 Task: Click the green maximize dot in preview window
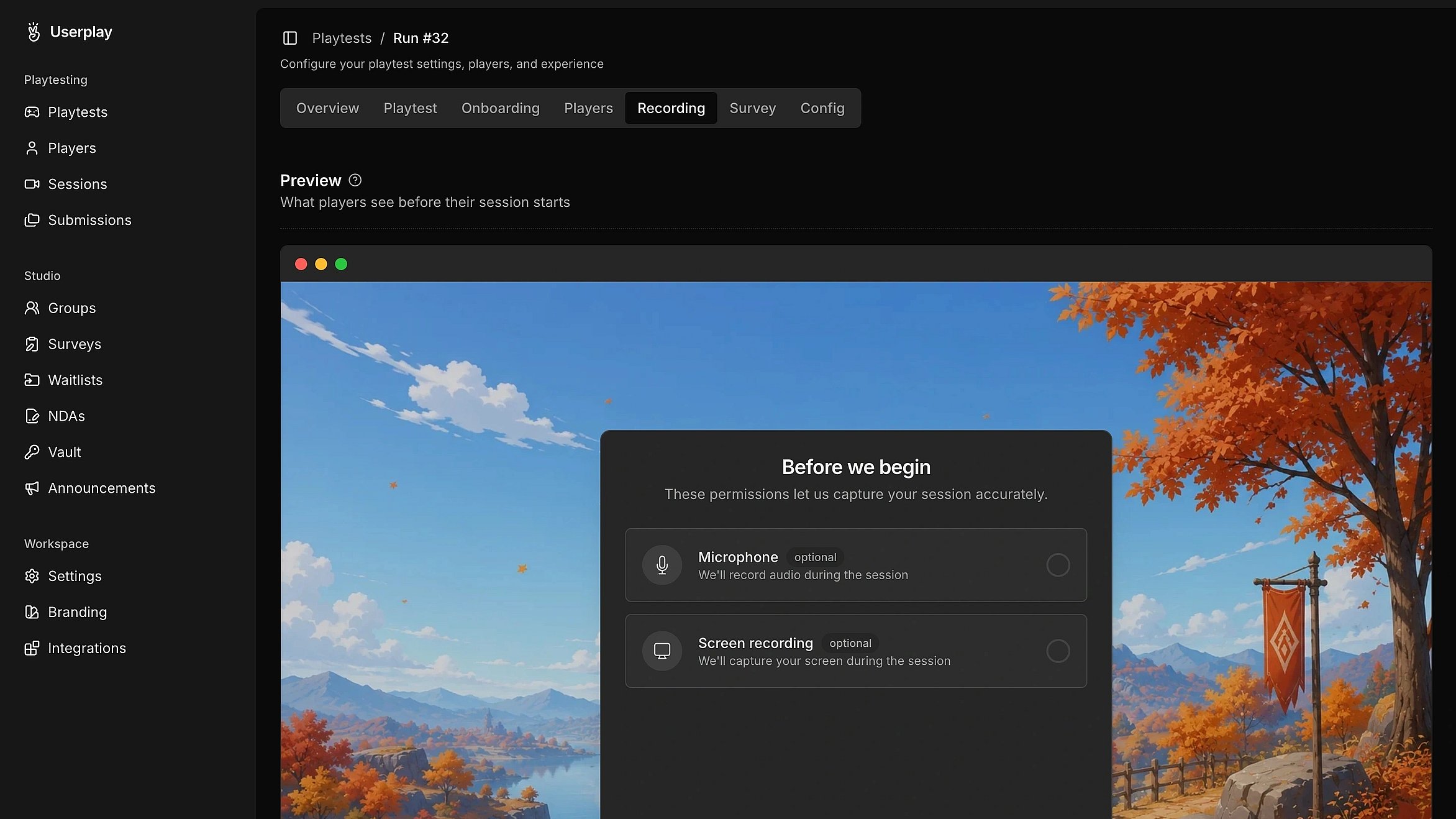point(341,264)
